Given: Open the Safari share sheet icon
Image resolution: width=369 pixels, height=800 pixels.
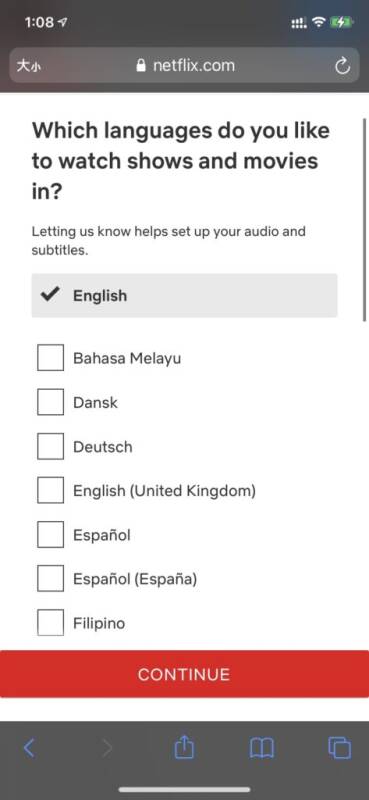Looking at the screenshot, I should [184, 747].
